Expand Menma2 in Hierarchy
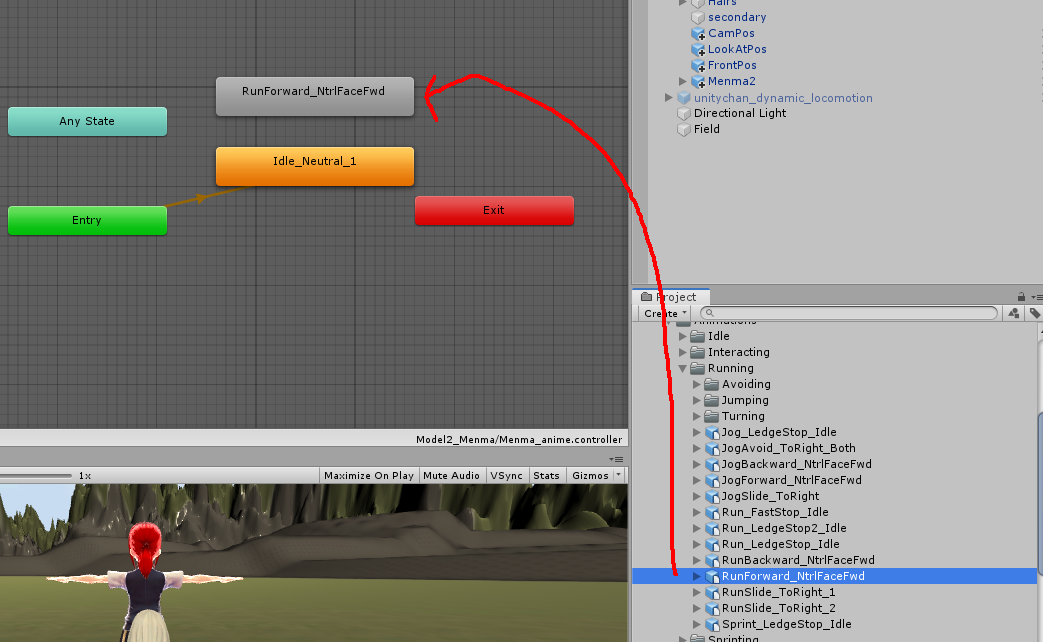The width and height of the screenshot is (1043, 642). tap(682, 81)
